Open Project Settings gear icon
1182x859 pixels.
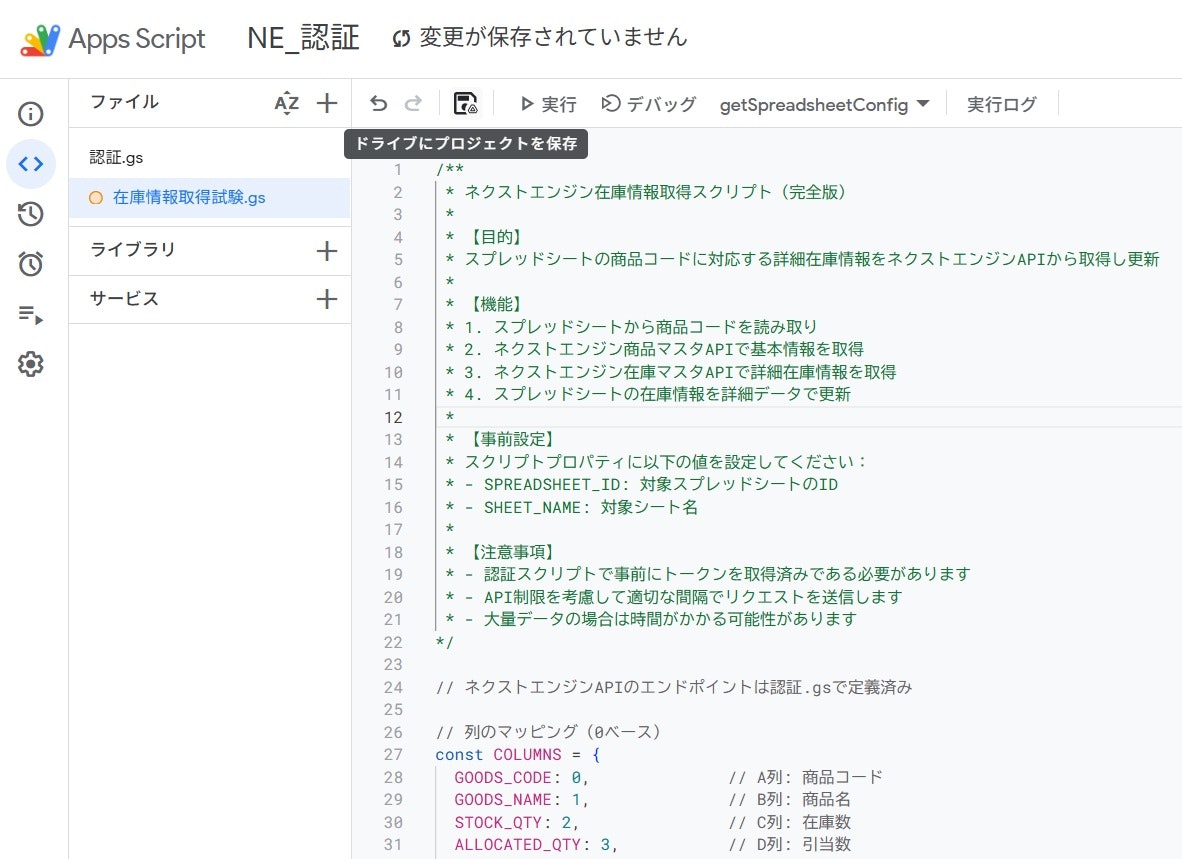coord(31,364)
